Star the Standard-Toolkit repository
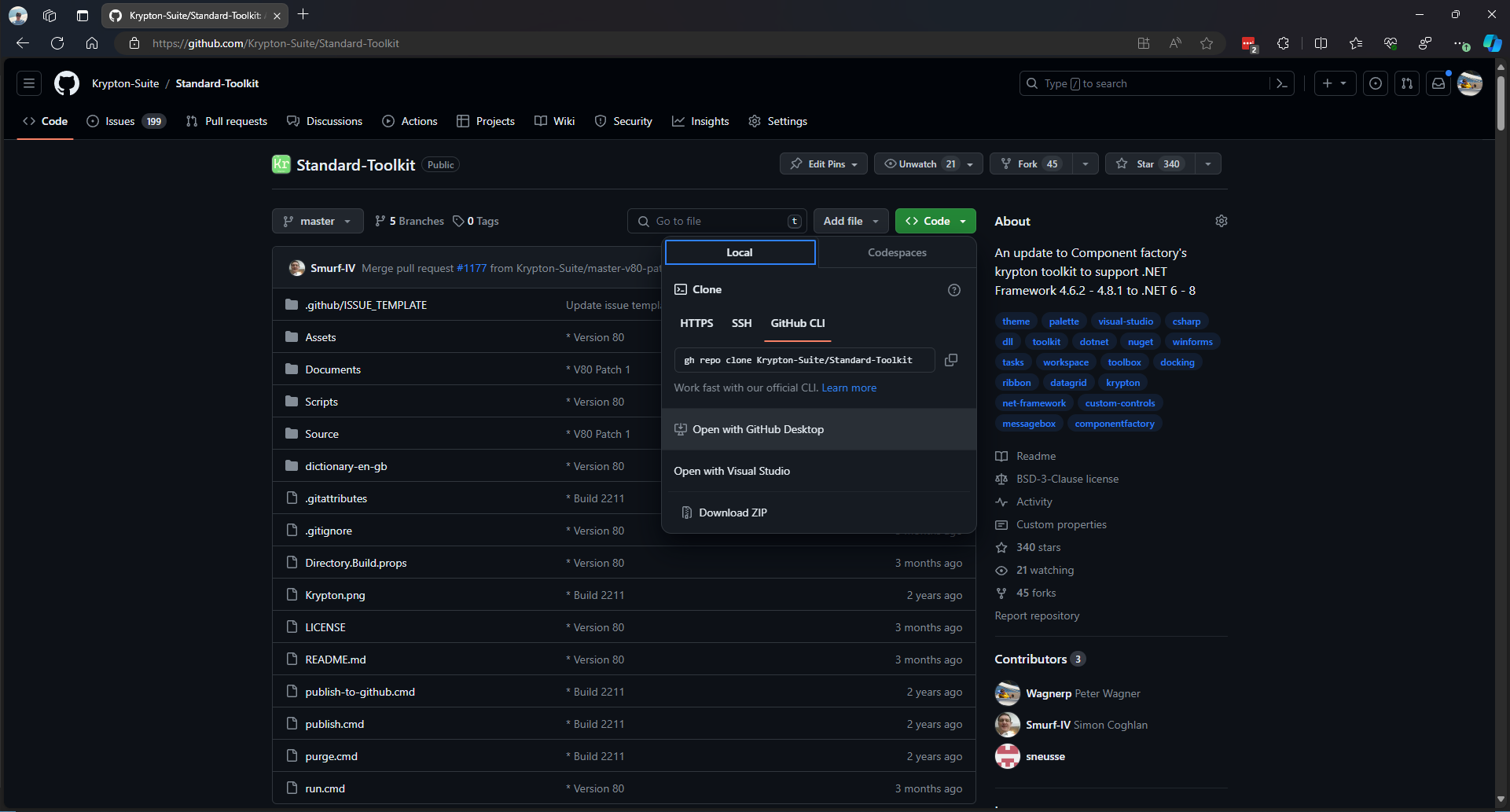This screenshot has height=812, width=1510. pos(1148,164)
